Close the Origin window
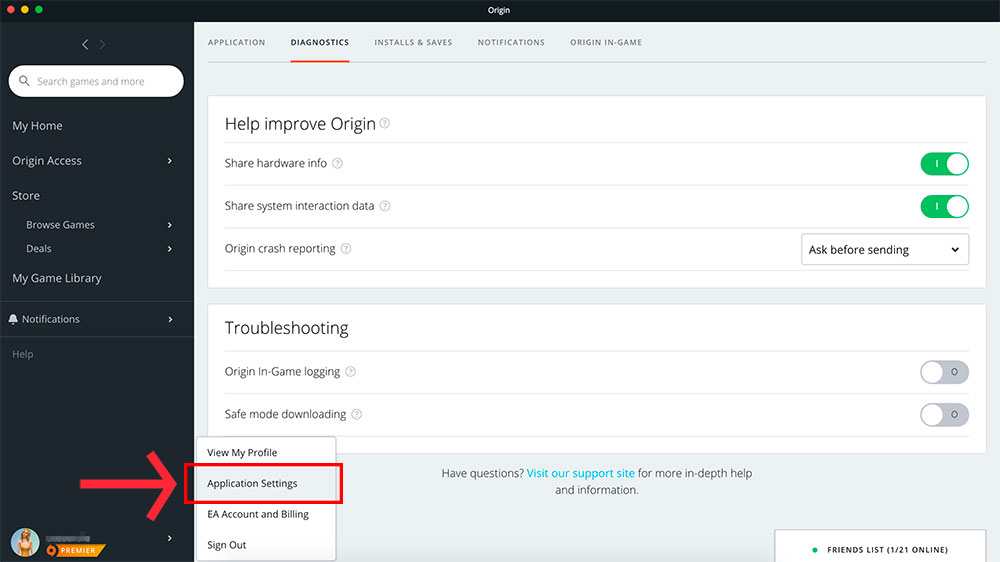This screenshot has height=562, width=1000. pos(11,10)
